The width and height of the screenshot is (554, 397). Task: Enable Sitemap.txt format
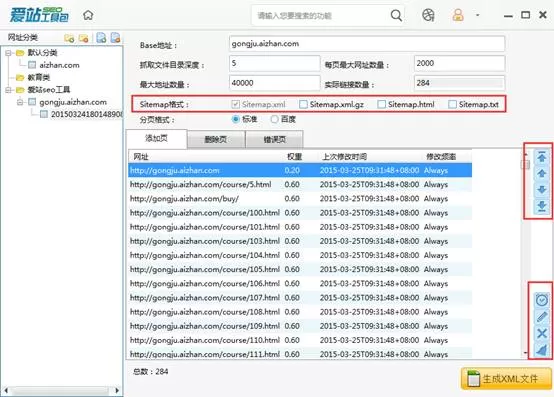pyautogui.click(x=452, y=104)
